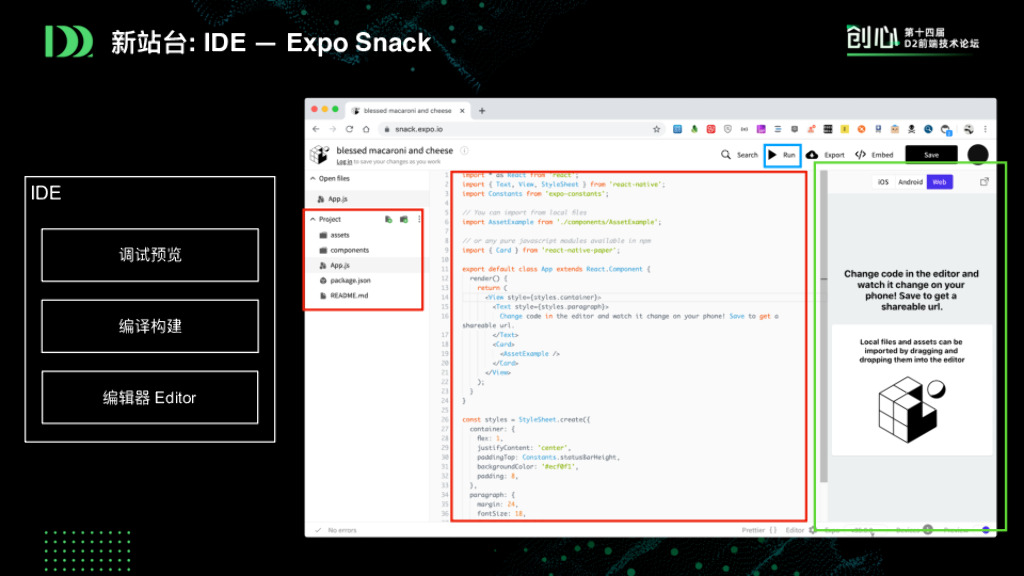Screen dimensions: 1024x576
Task: Collapse the Open files section
Action: pos(312,178)
